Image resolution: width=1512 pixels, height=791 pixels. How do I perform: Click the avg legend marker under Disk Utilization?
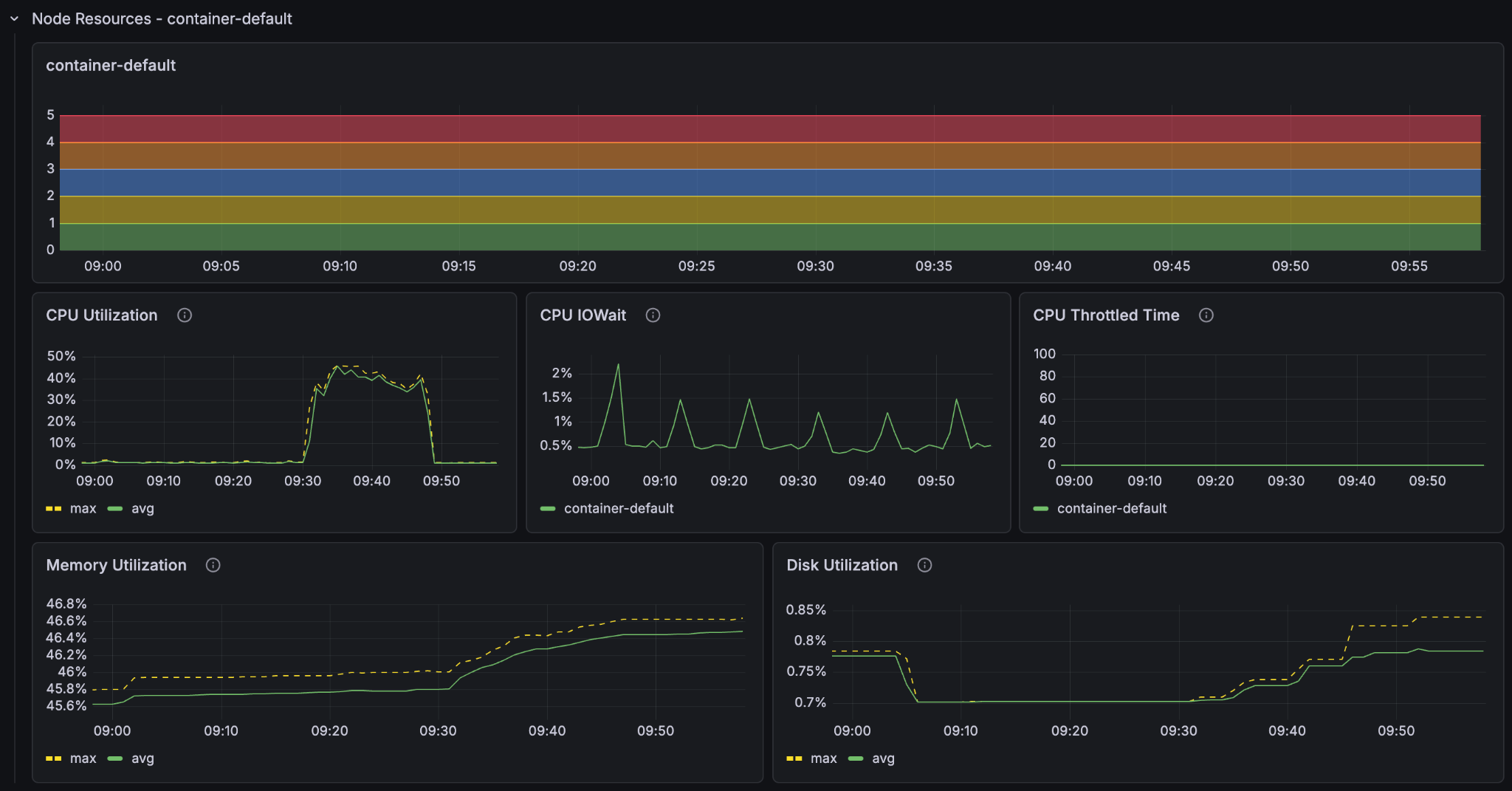click(857, 758)
